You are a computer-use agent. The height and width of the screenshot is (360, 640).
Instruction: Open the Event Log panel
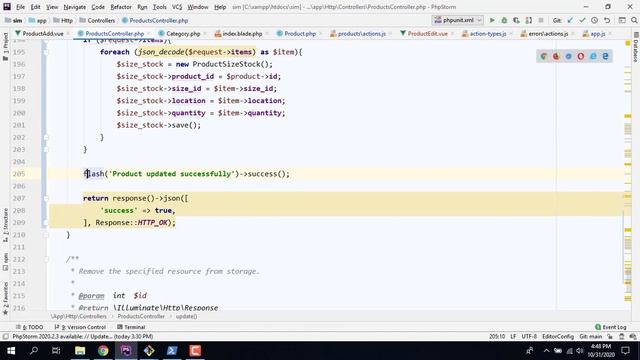(x=611, y=327)
